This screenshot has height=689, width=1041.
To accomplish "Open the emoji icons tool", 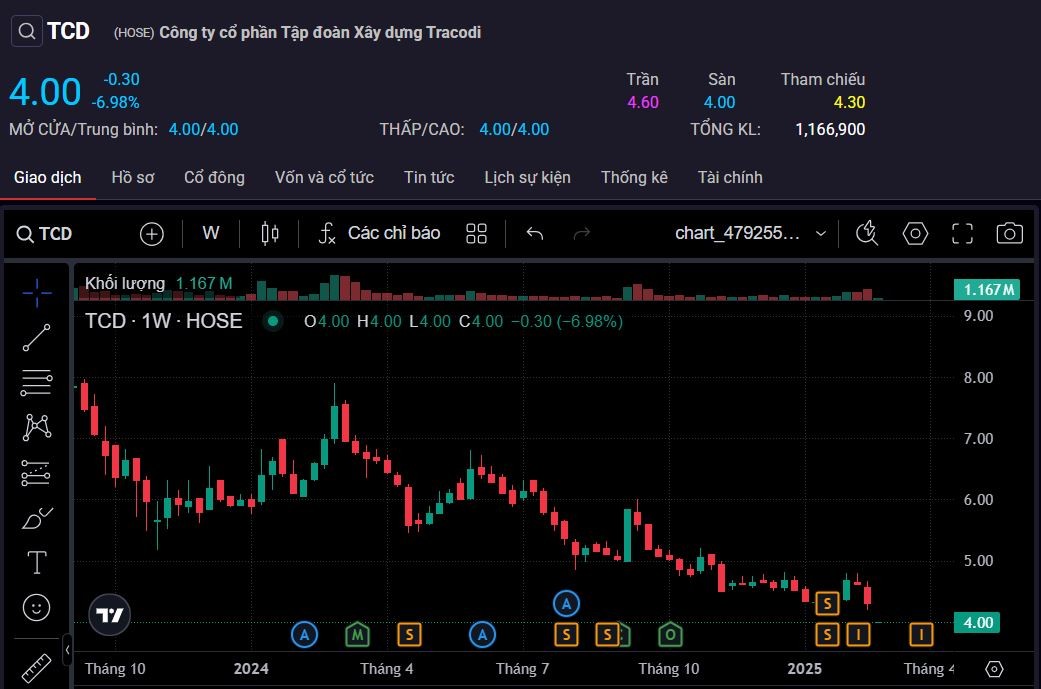I will pyautogui.click(x=37, y=607).
